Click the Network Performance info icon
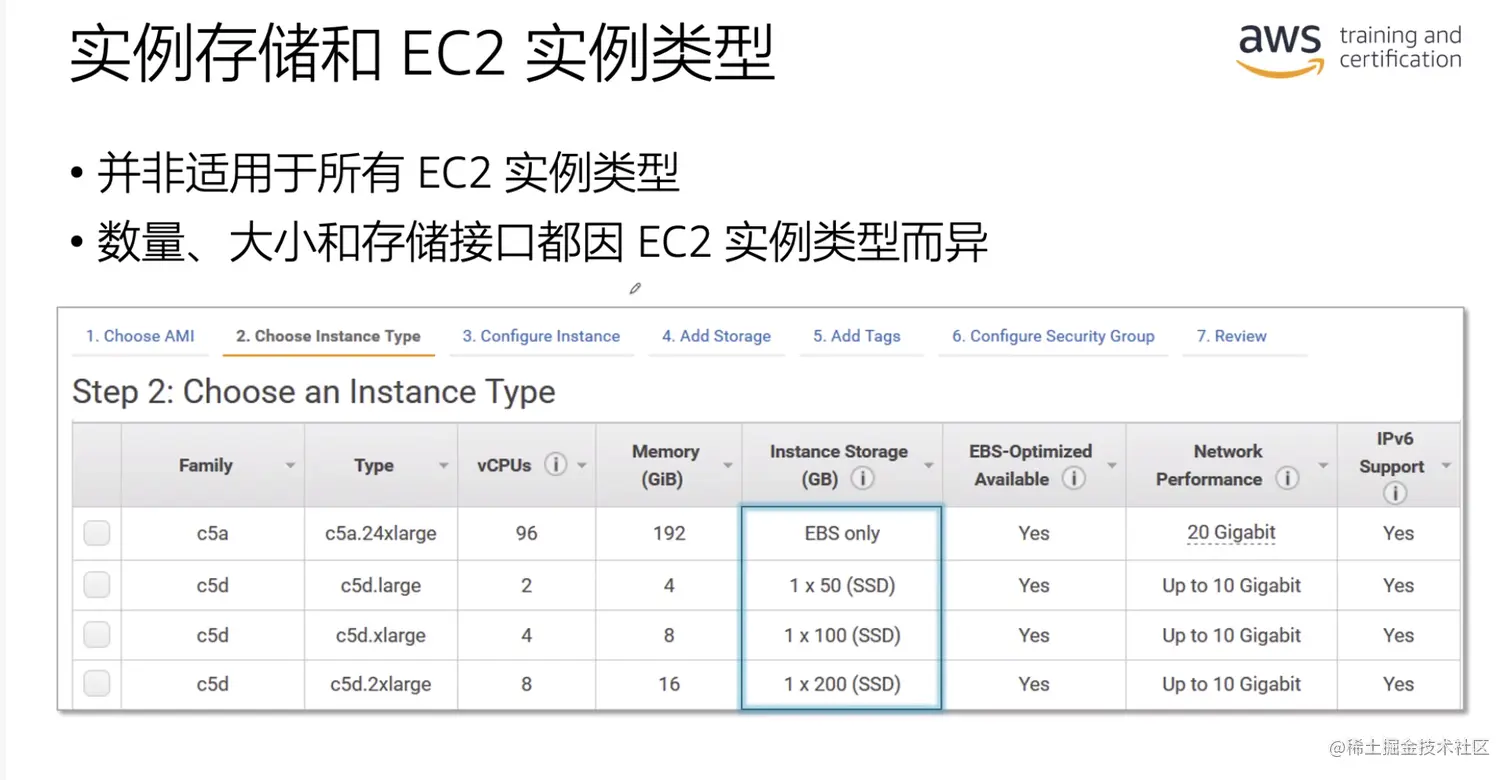Screen dimensions: 1512x780 [x=1288, y=479]
